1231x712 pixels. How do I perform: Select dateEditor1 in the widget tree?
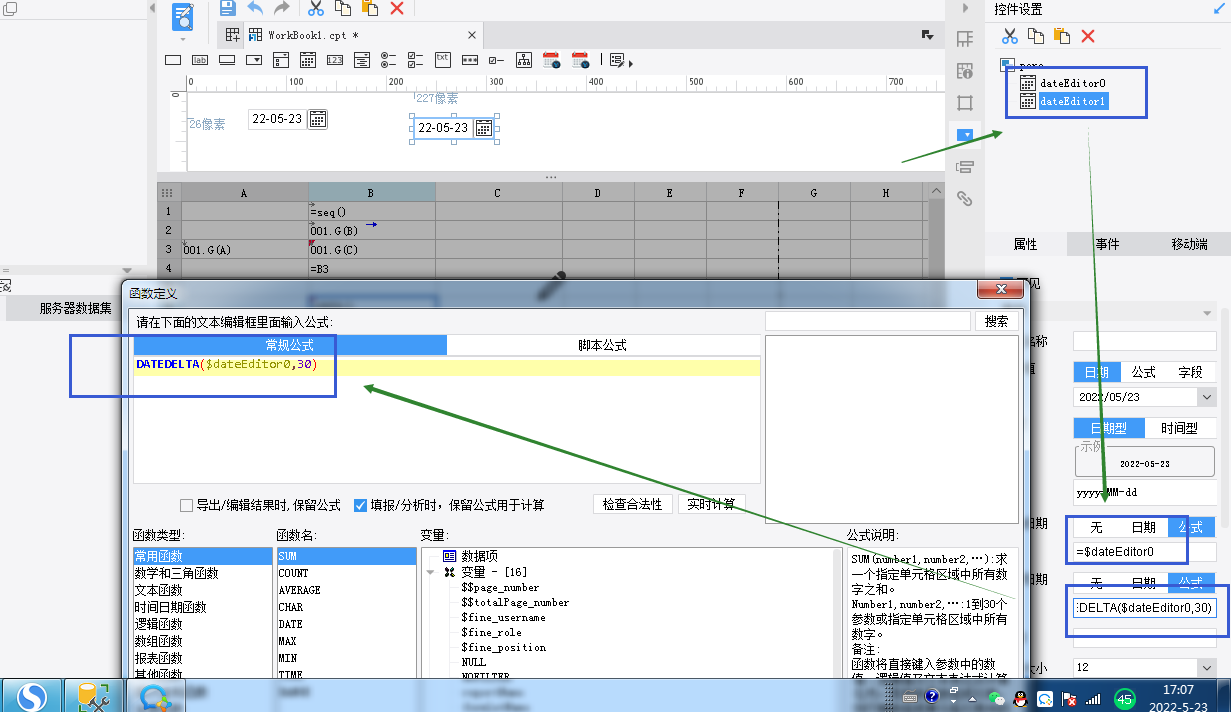coord(1073,101)
